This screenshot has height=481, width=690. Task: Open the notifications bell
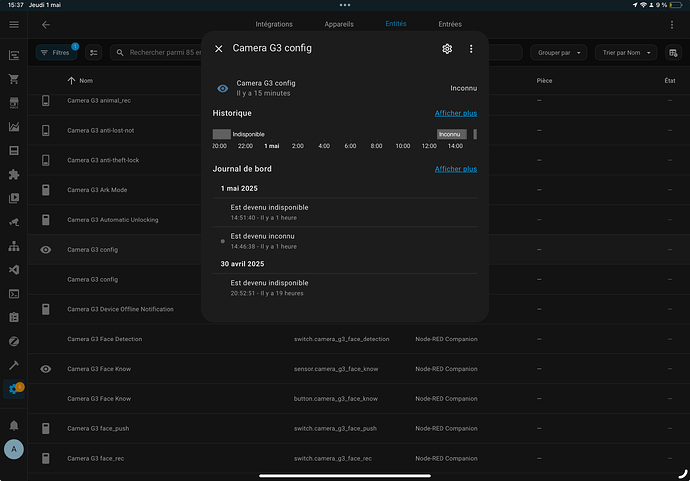(14, 426)
